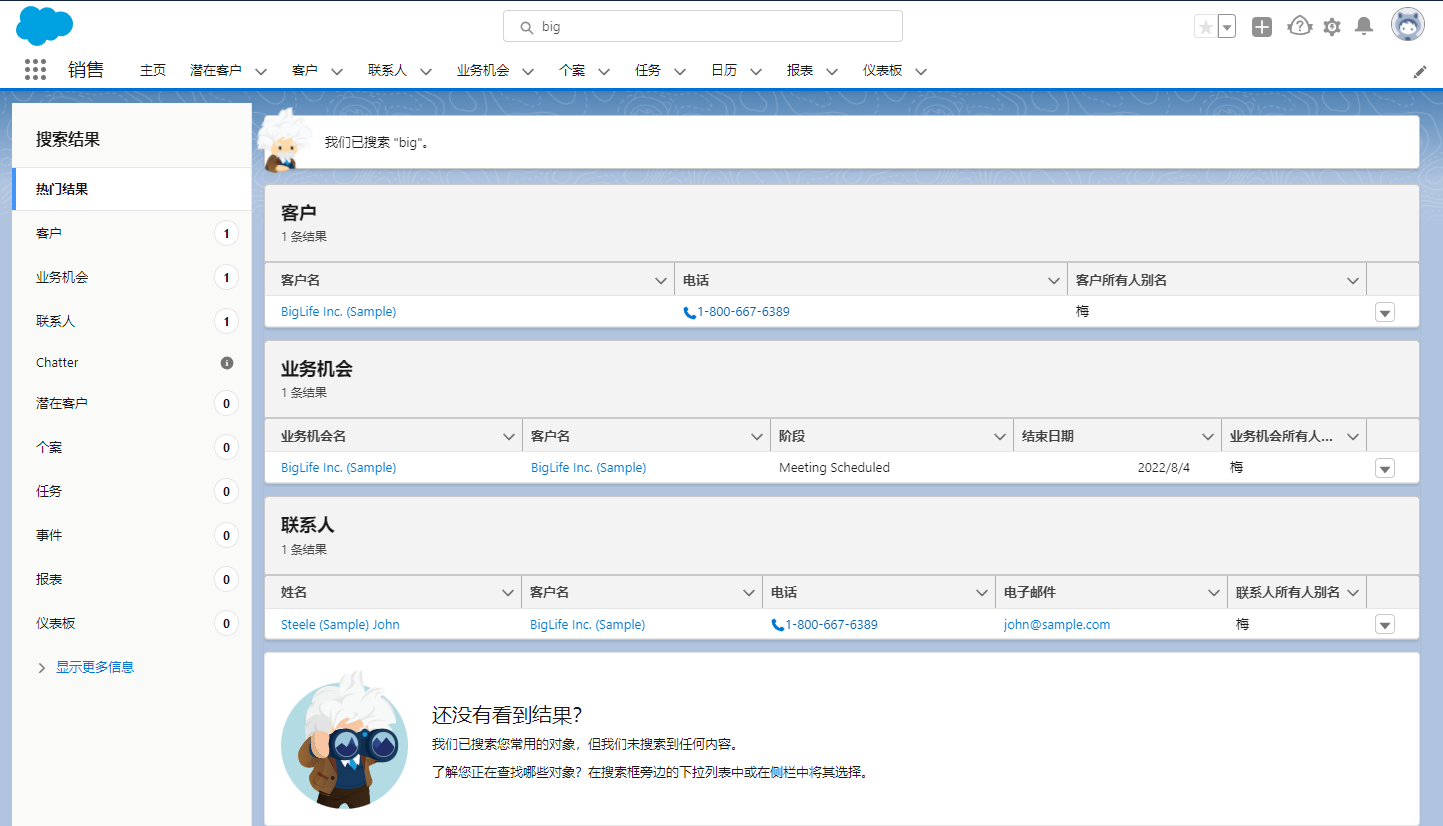Filter results by 事件 in sidebar
Image resolution: width=1443 pixels, height=826 pixels.
tap(132, 535)
